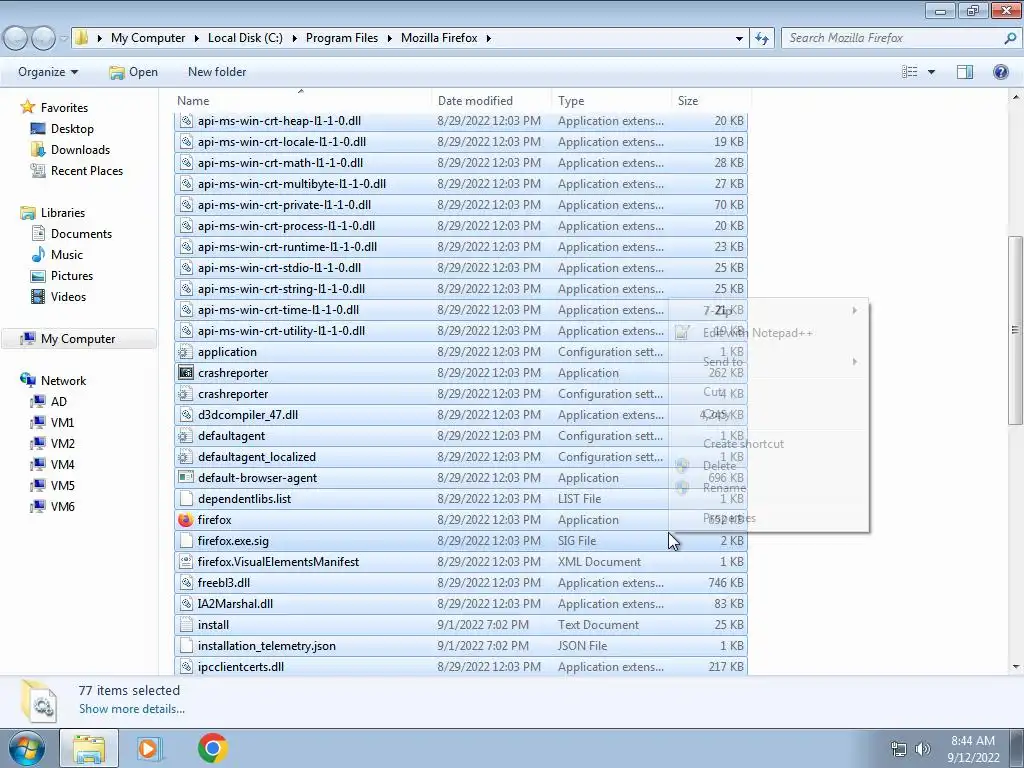This screenshot has height=768, width=1024.
Task: Click Show more details link
Action: pos(132,709)
